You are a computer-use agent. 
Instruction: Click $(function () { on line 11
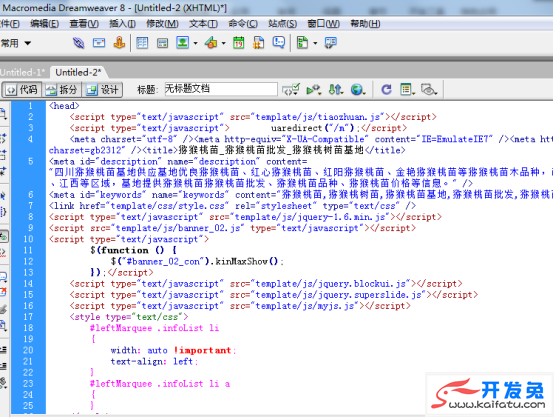(133, 250)
